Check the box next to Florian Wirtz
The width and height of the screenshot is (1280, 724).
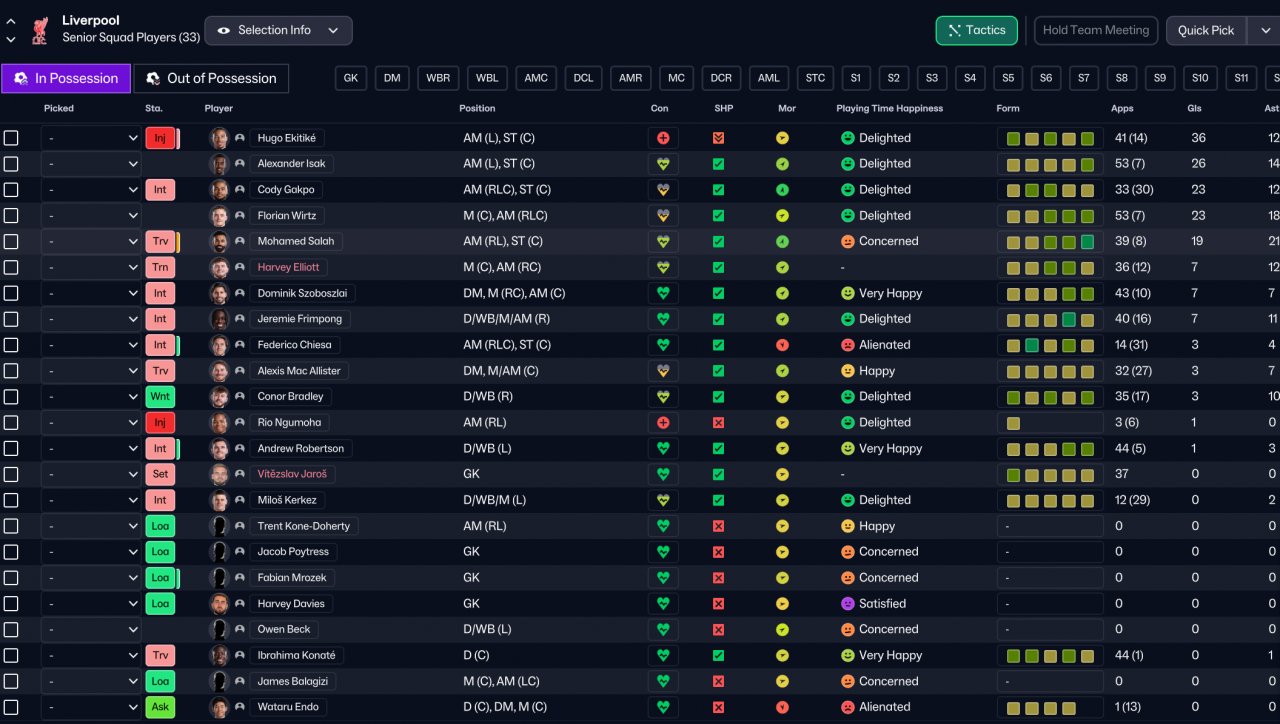pos(11,215)
